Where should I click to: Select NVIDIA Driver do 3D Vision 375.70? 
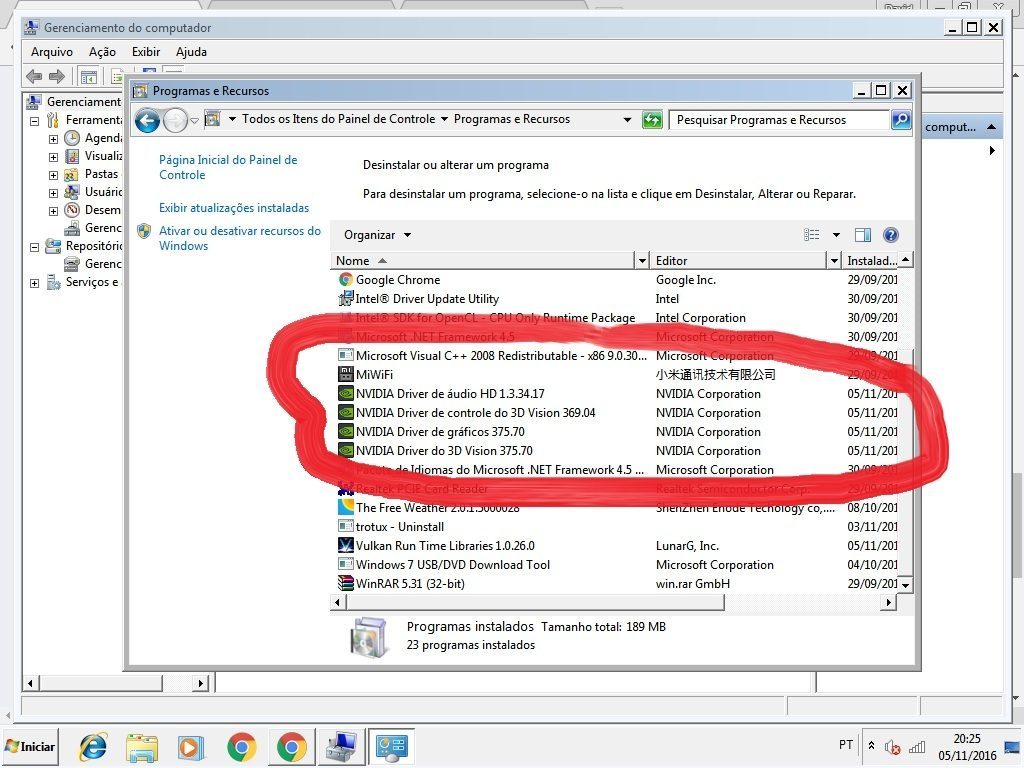444,451
